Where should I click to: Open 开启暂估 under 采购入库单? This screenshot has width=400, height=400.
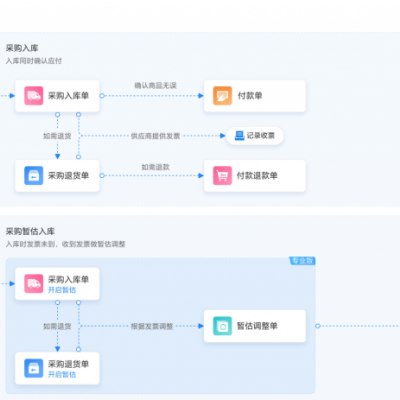62,290
